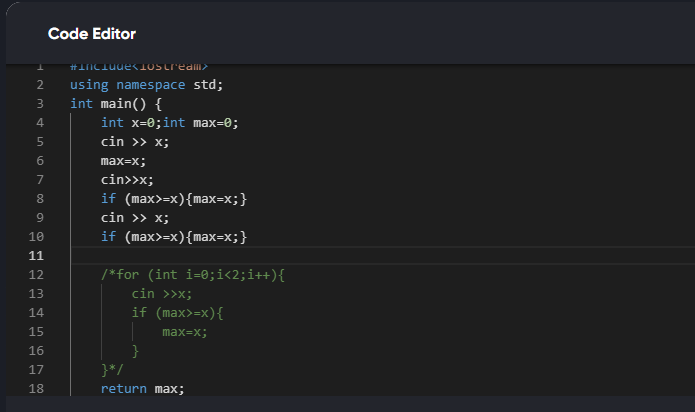Place cursor on 'cin >> x;' line 5

[135, 141]
